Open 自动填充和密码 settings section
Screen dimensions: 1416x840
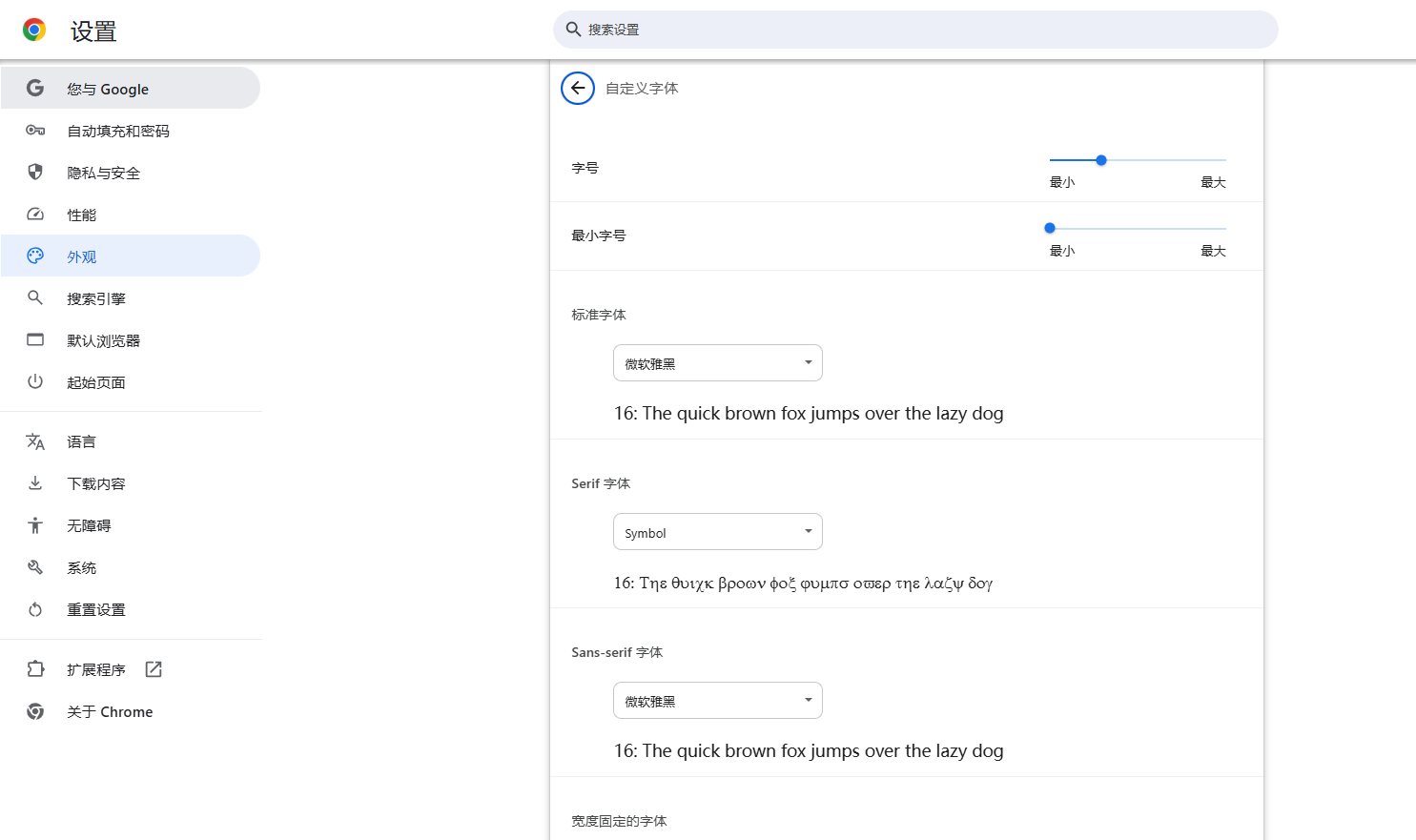tap(131, 131)
